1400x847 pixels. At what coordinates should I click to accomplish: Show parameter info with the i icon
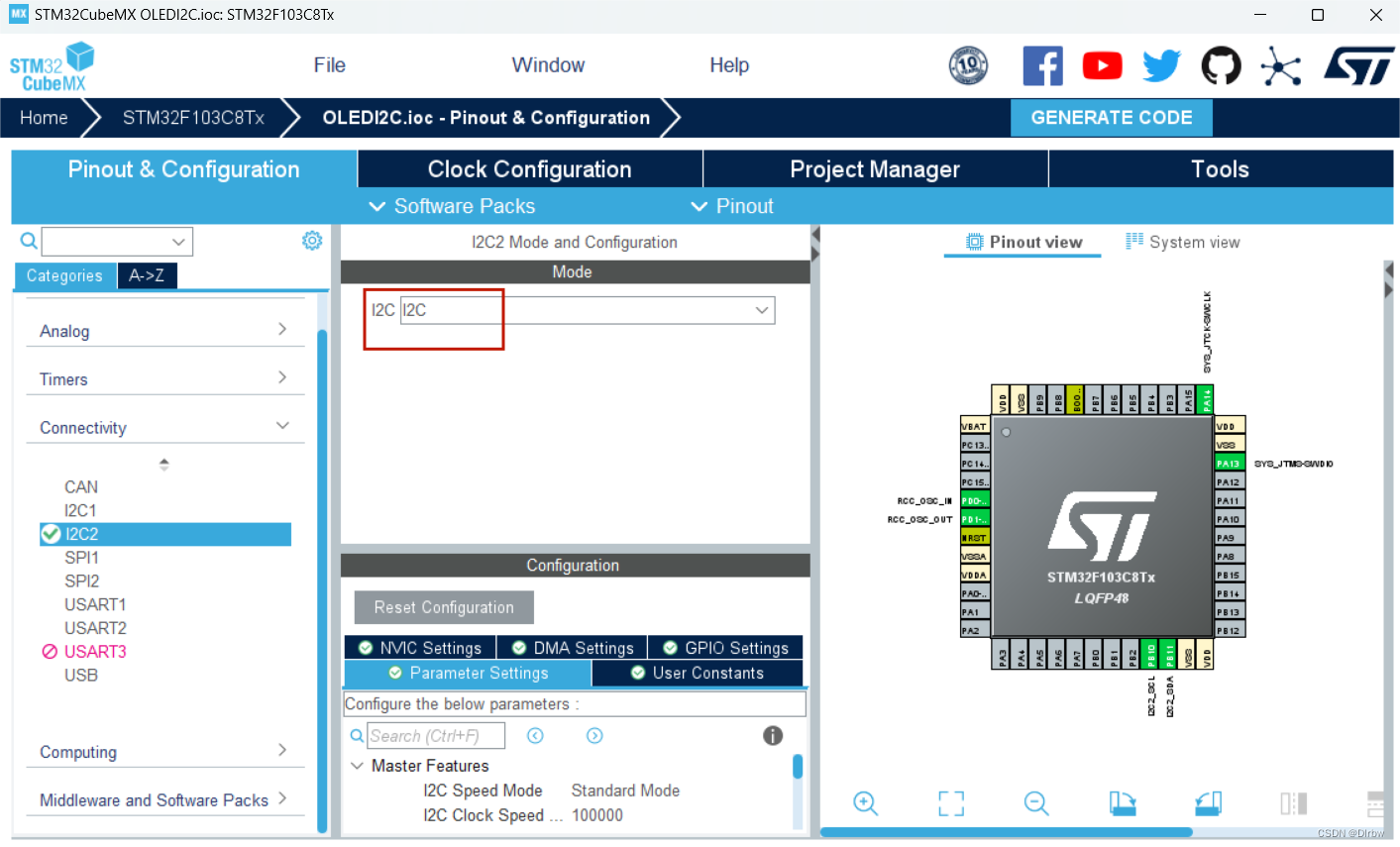[x=773, y=735]
